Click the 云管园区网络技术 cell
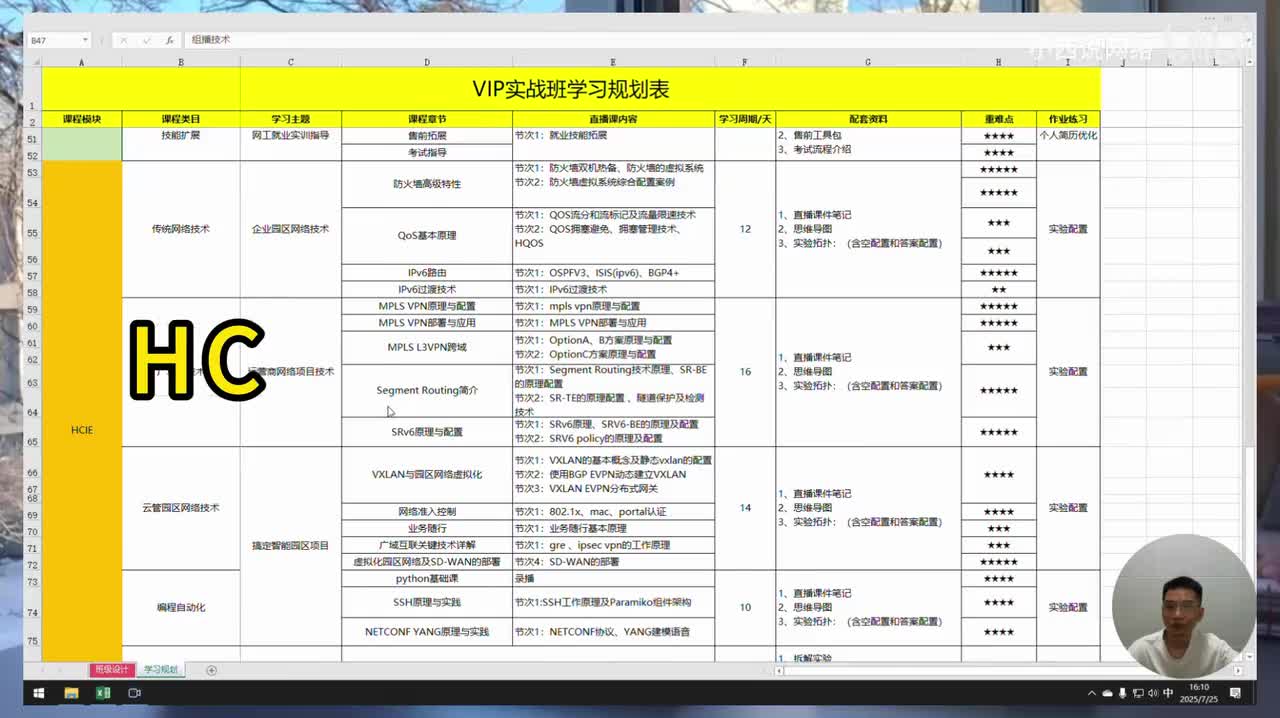Screen dimensions: 1280x718 (x=181, y=508)
